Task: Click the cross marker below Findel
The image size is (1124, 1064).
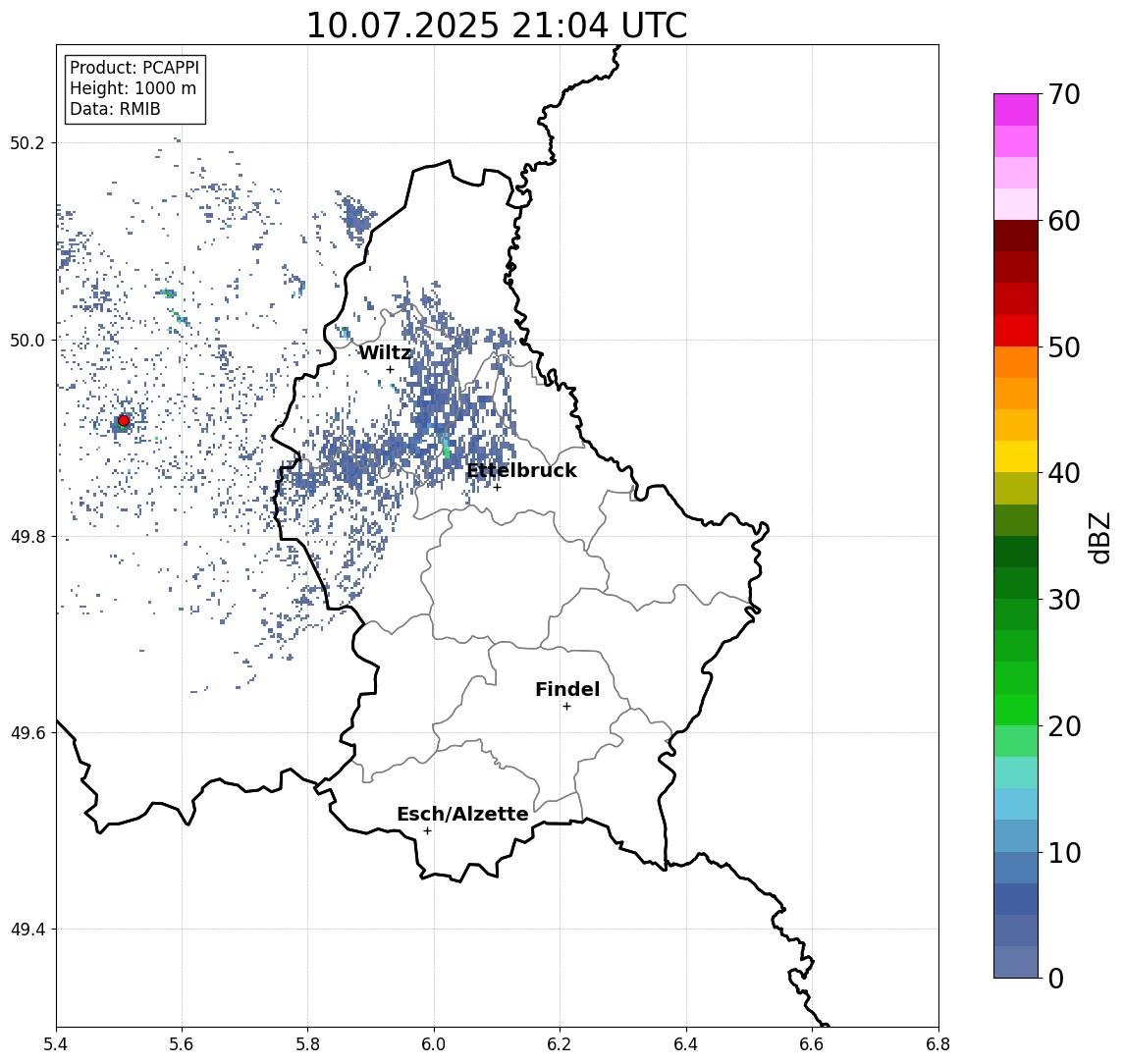Action: (x=566, y=707)
